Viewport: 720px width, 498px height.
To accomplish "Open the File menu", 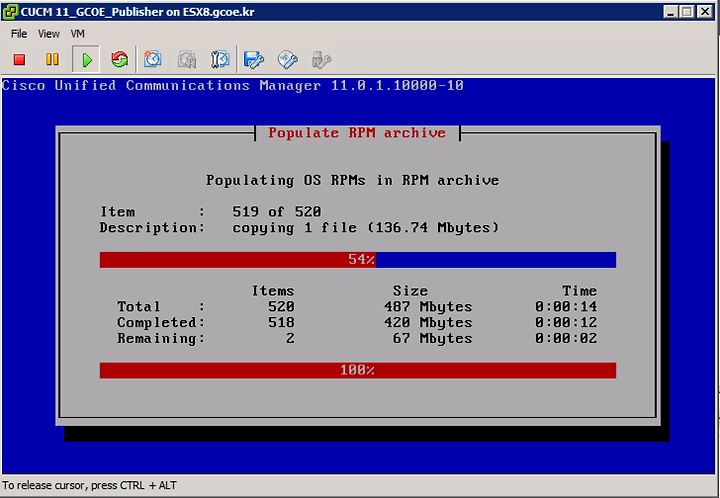I will 19,34.
